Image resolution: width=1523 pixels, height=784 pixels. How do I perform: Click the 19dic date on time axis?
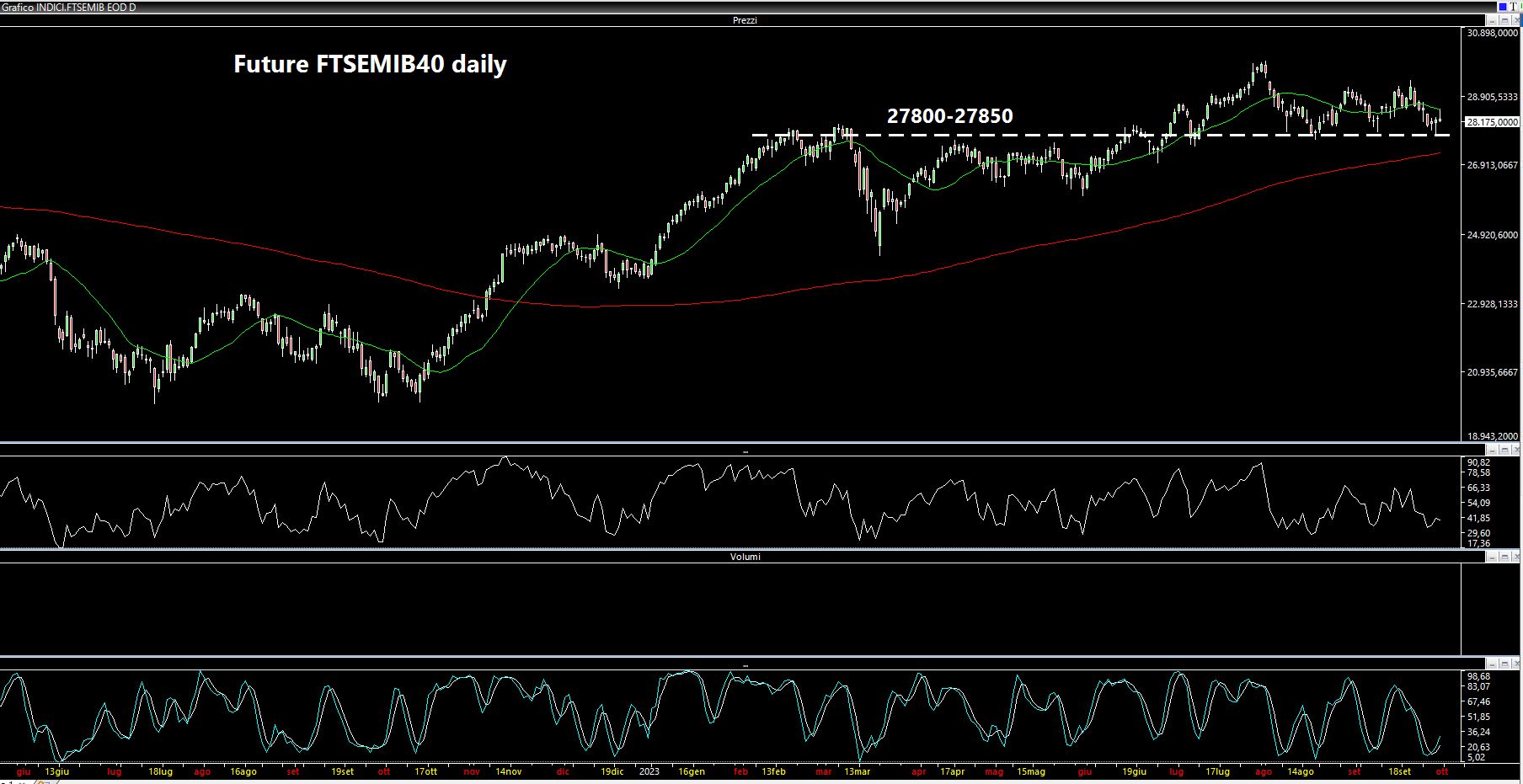click(612, 771)
